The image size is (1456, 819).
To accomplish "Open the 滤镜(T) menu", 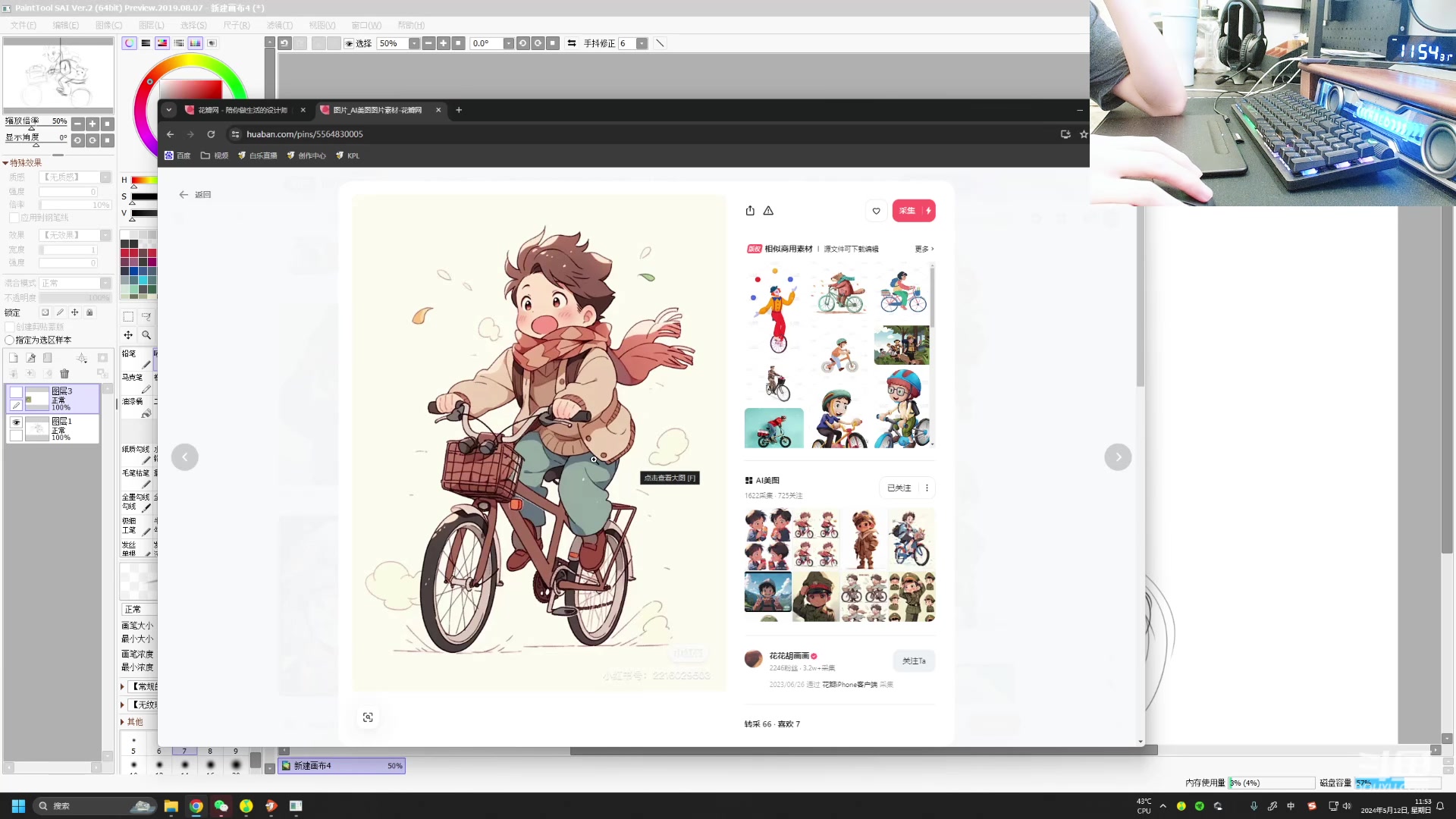I will click(x=279, y=25).
